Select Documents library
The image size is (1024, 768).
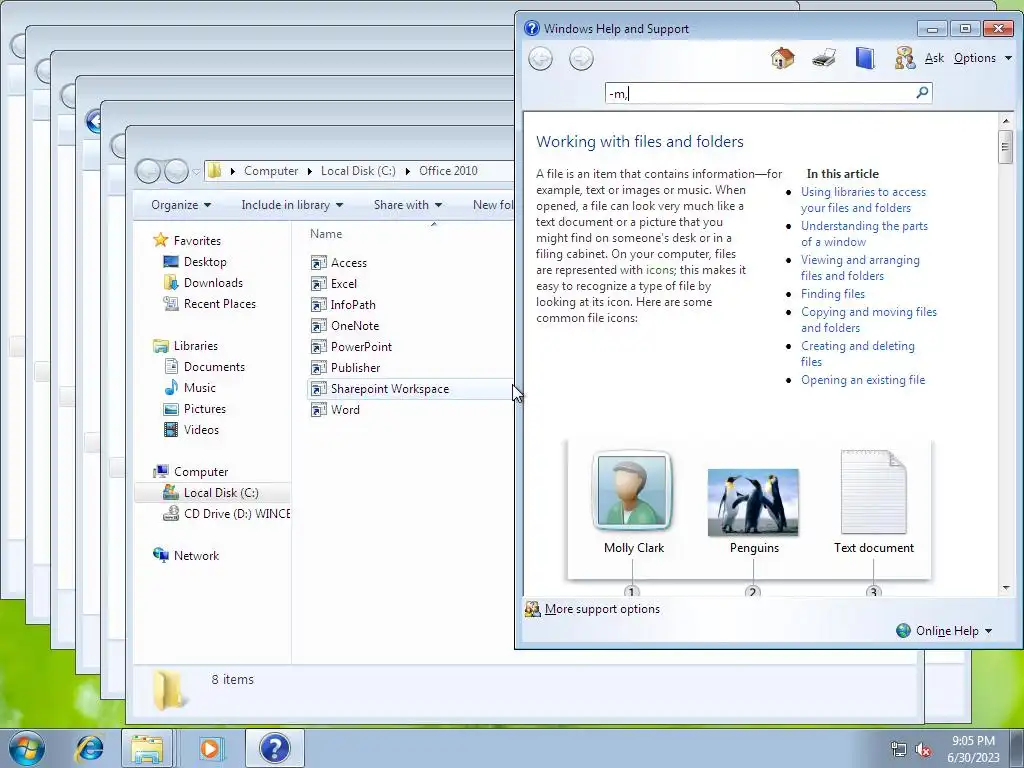[214, 367]
